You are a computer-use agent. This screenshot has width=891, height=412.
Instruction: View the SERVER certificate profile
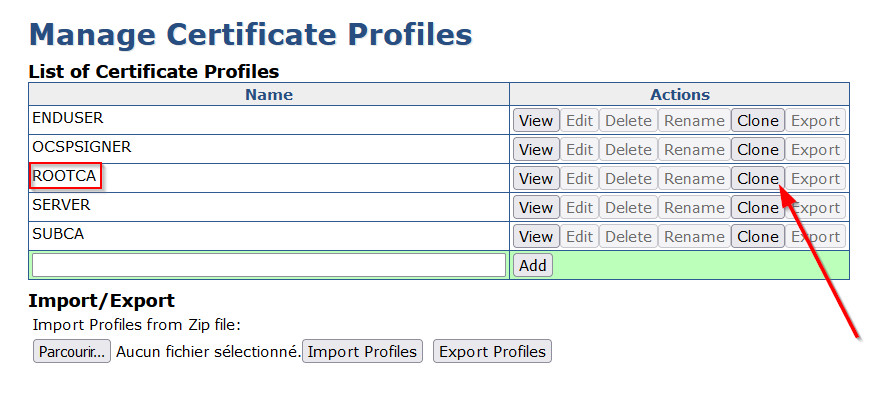(536, 207)
